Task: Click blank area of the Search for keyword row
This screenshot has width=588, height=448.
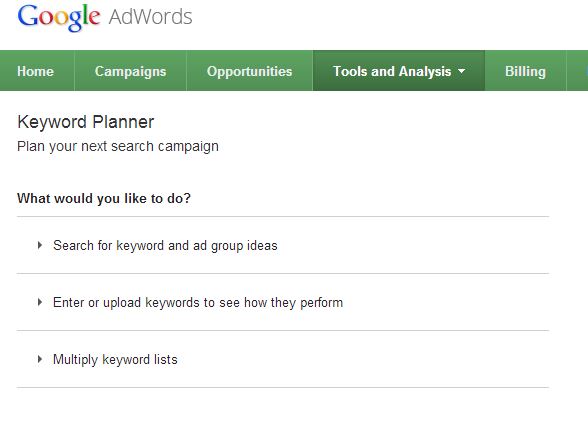Action: (412, 245)
